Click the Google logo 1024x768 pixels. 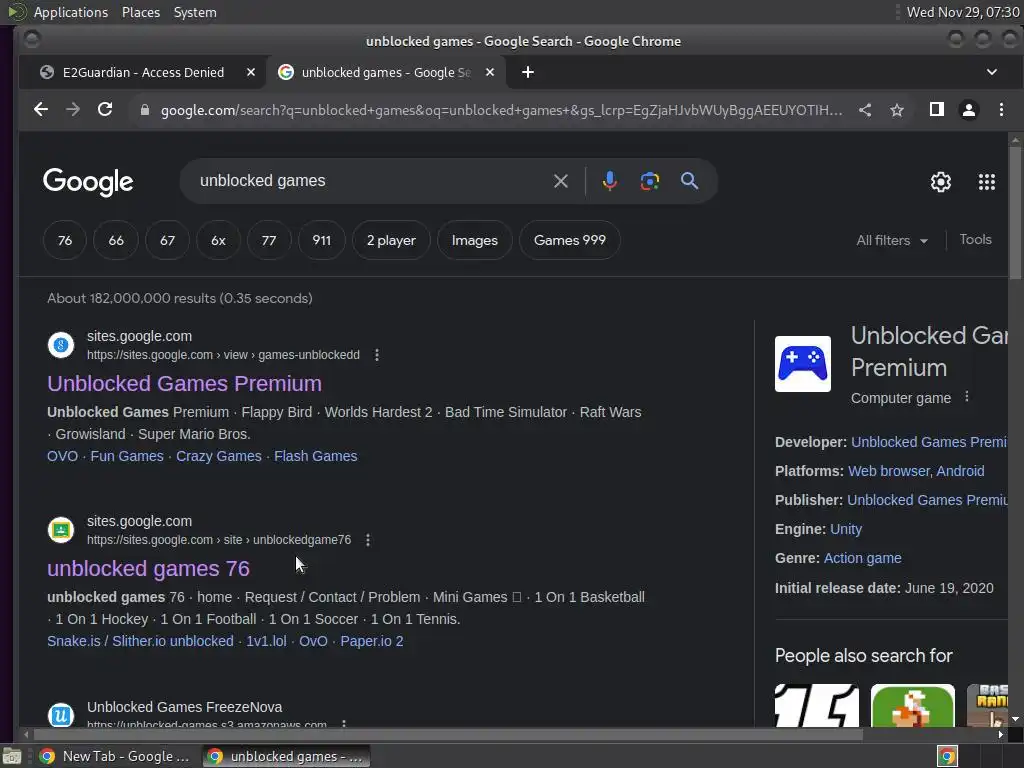88,182
